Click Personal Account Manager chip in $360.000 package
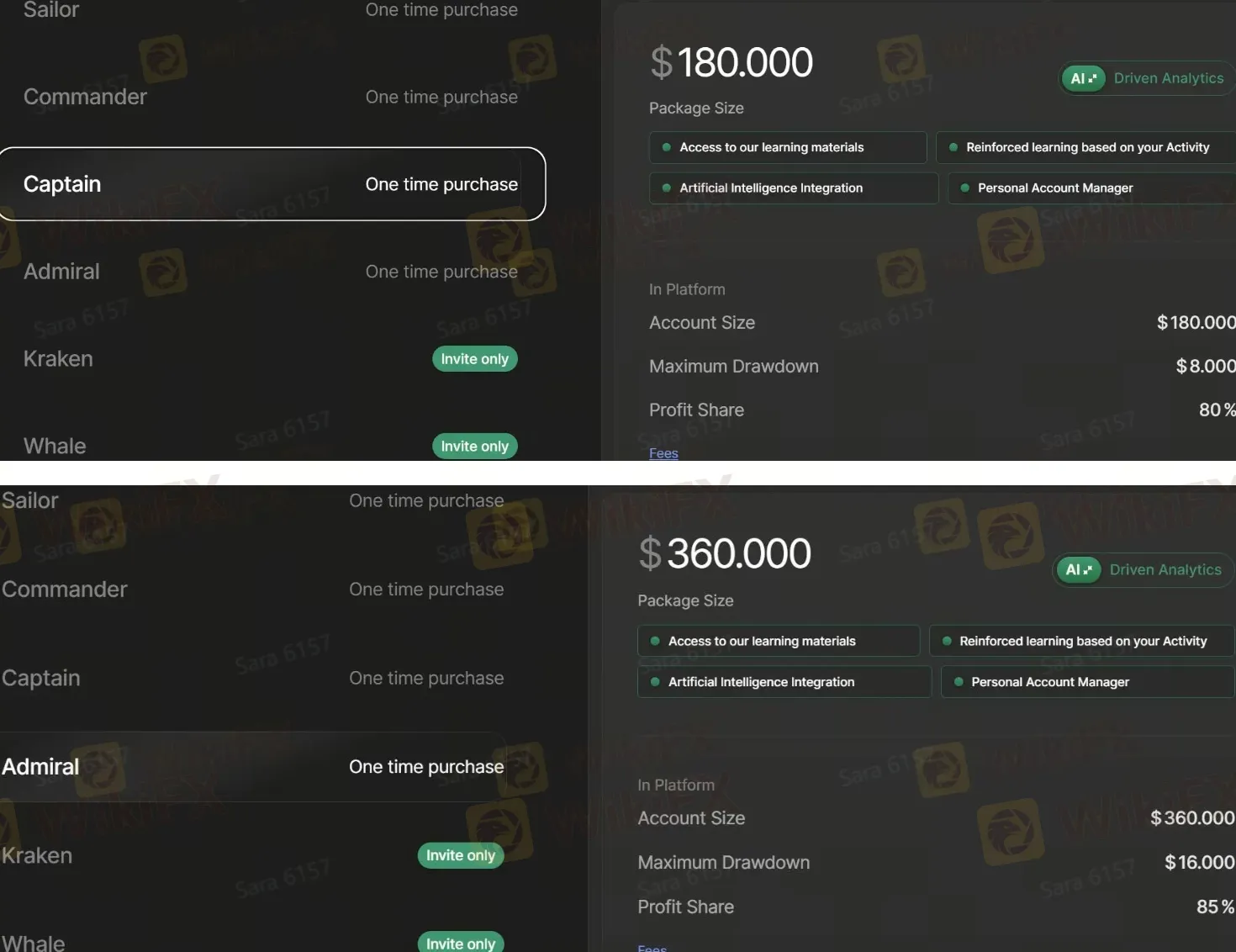 click(x=1087, y=681)
